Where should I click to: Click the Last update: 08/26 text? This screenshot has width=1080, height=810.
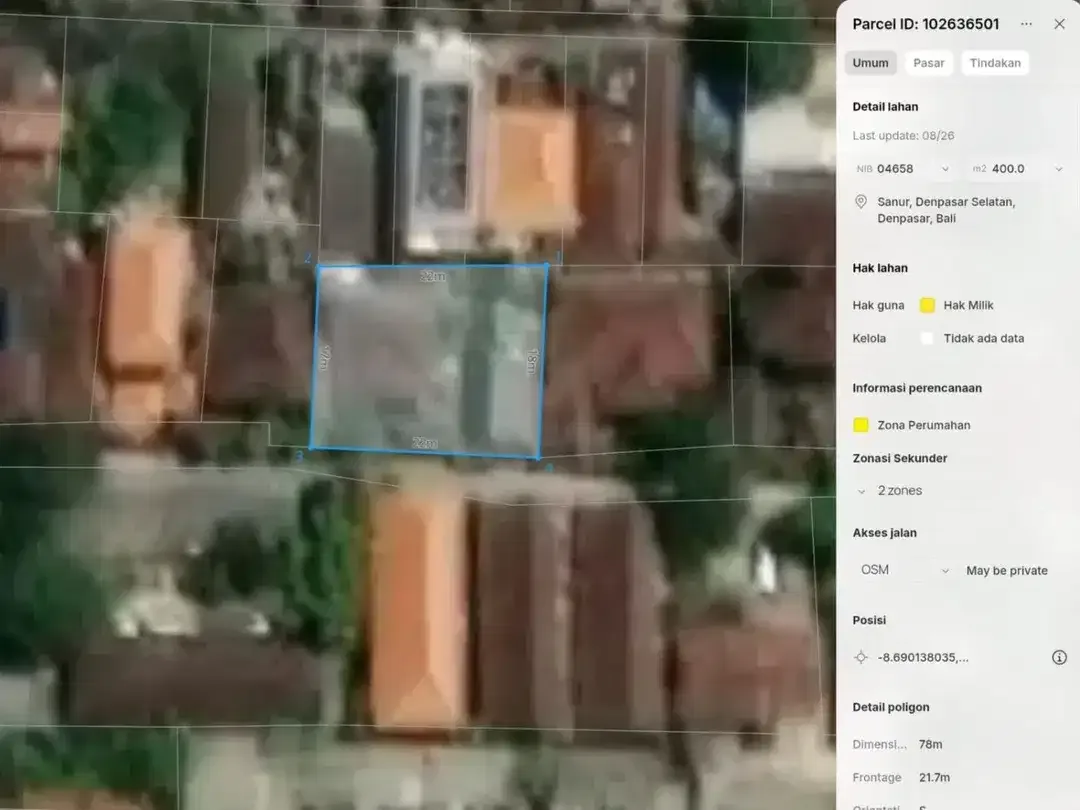(x=904, y=136)
